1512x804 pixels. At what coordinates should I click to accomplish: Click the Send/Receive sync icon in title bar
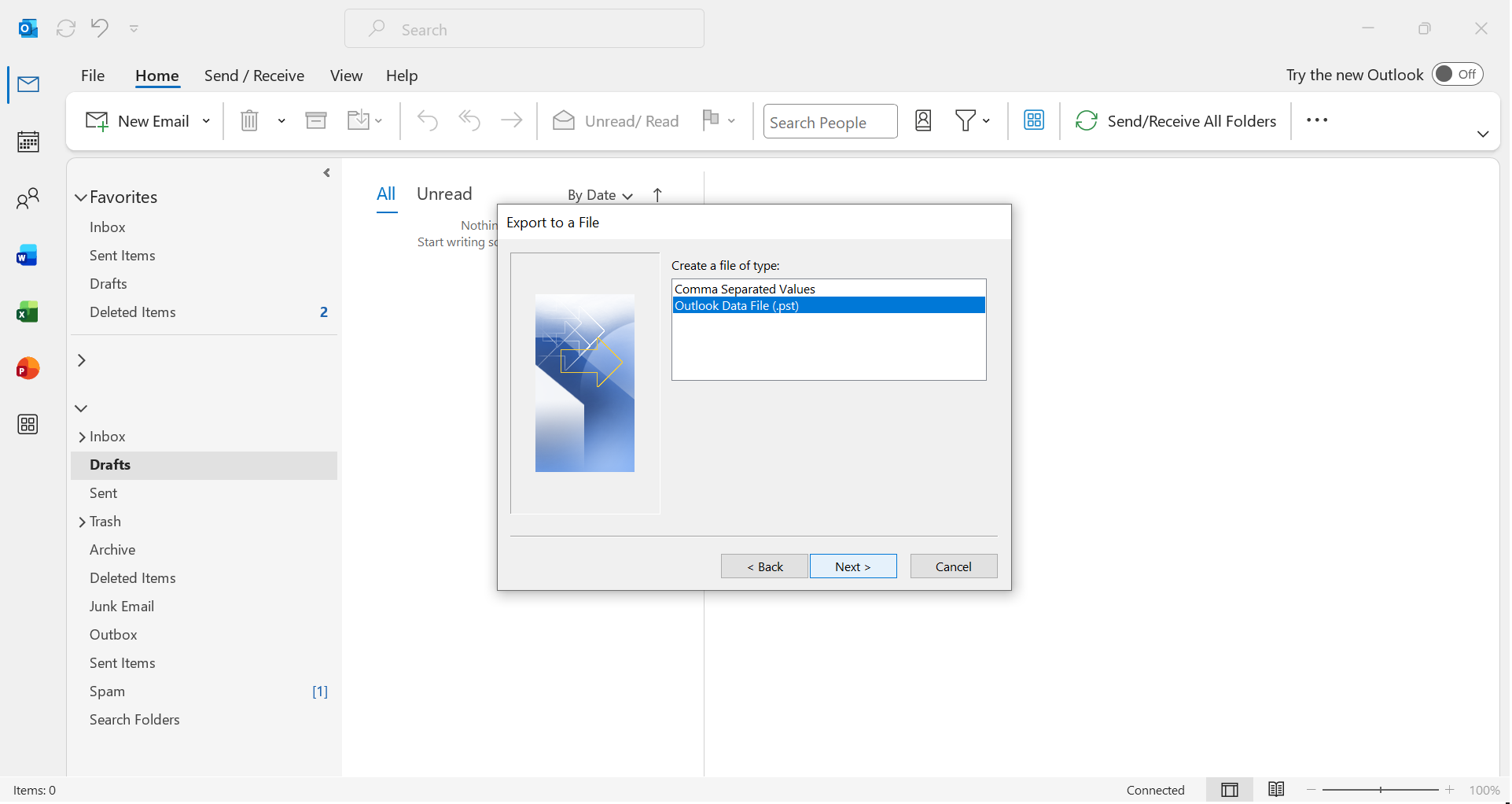coord(66,28)
